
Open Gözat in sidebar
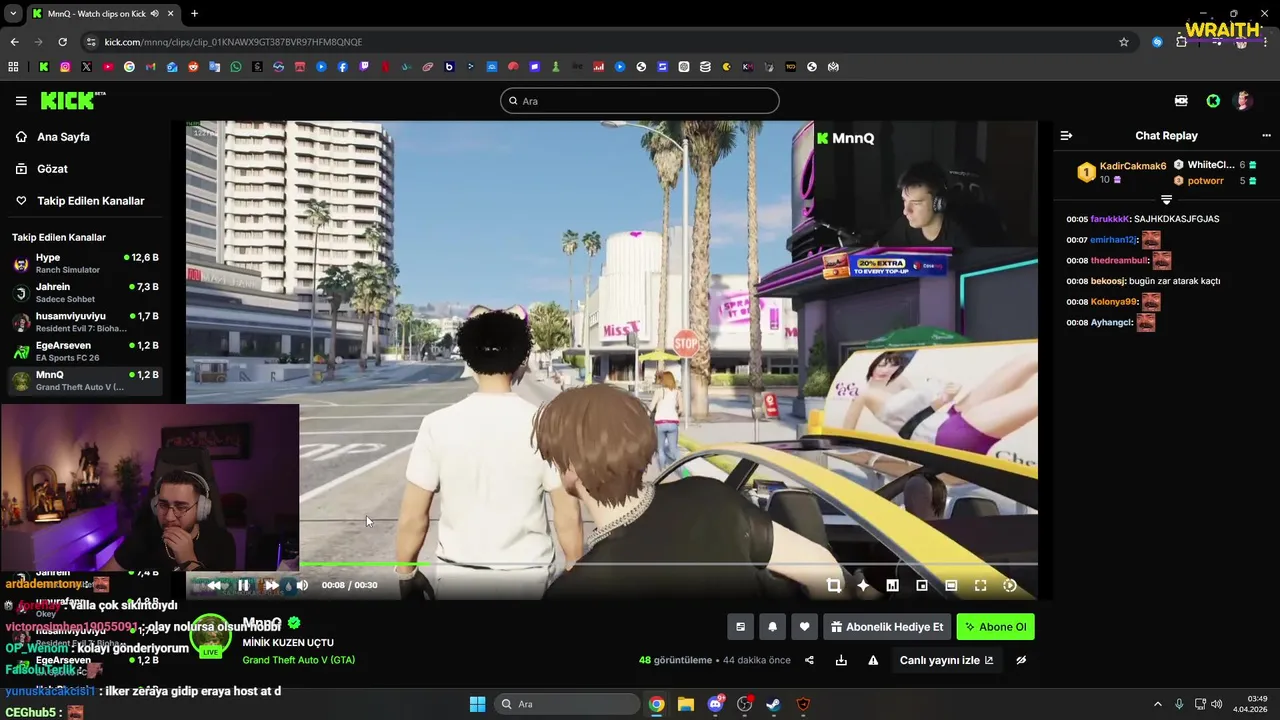[52, 169]
